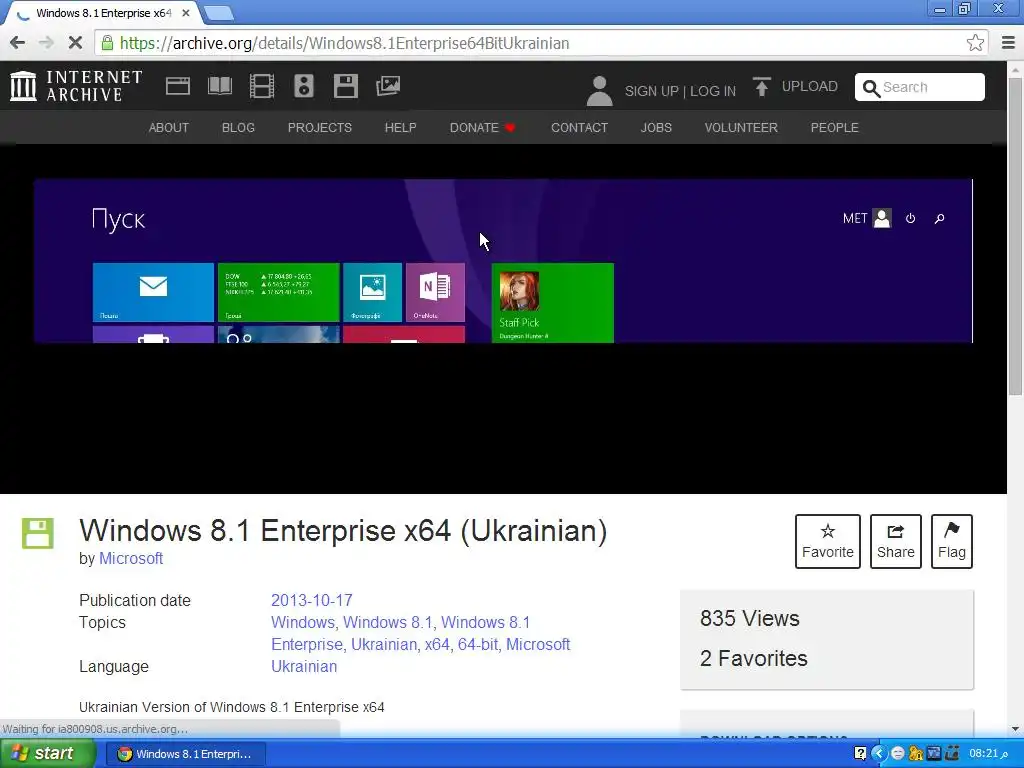This screenshot has width=1024, height=768.
Task: Click the magnifier icon in search box
Action: point(871,88)
